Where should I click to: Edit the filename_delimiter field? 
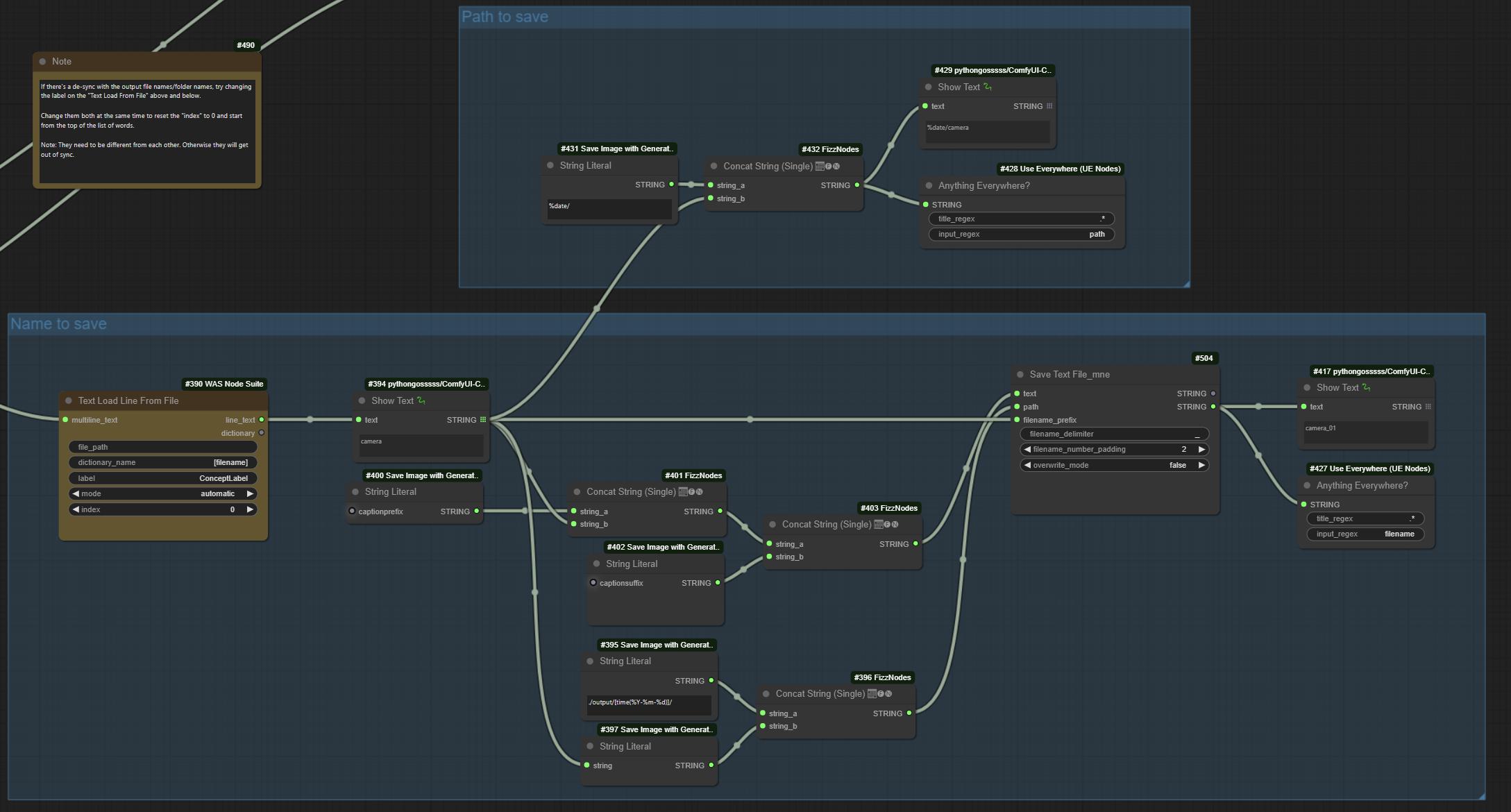[1115, 434]
